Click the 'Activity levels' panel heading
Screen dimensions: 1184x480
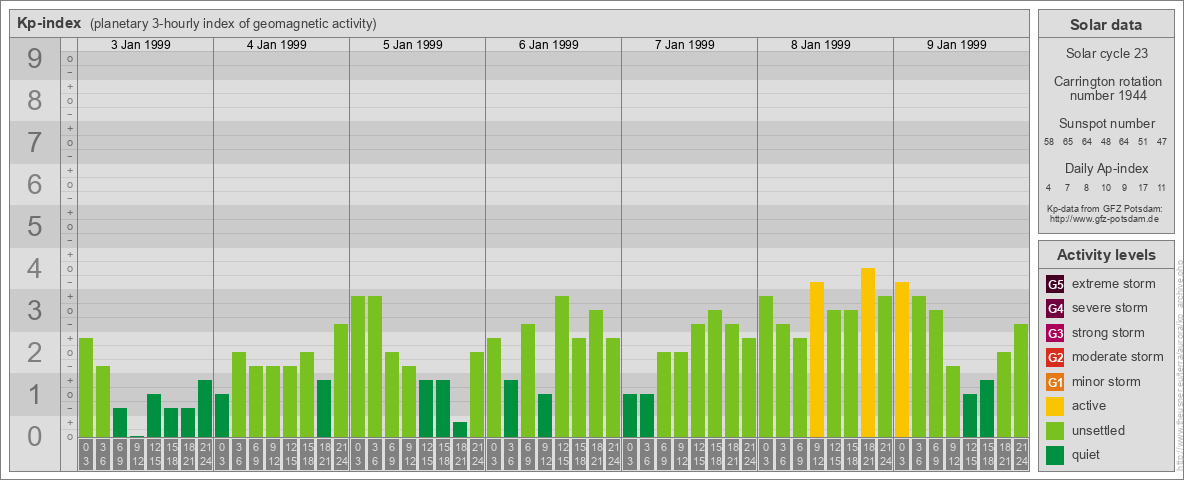click(x=1106, y=255)
